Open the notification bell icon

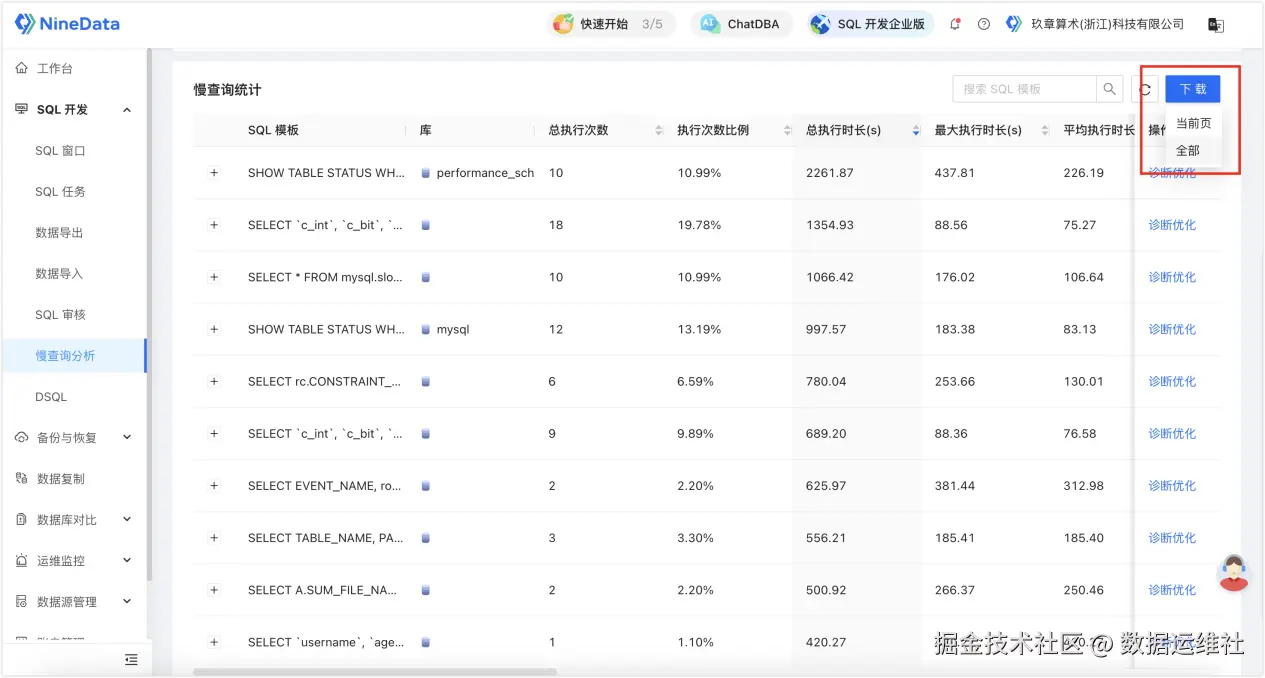[x=955, y=24]
